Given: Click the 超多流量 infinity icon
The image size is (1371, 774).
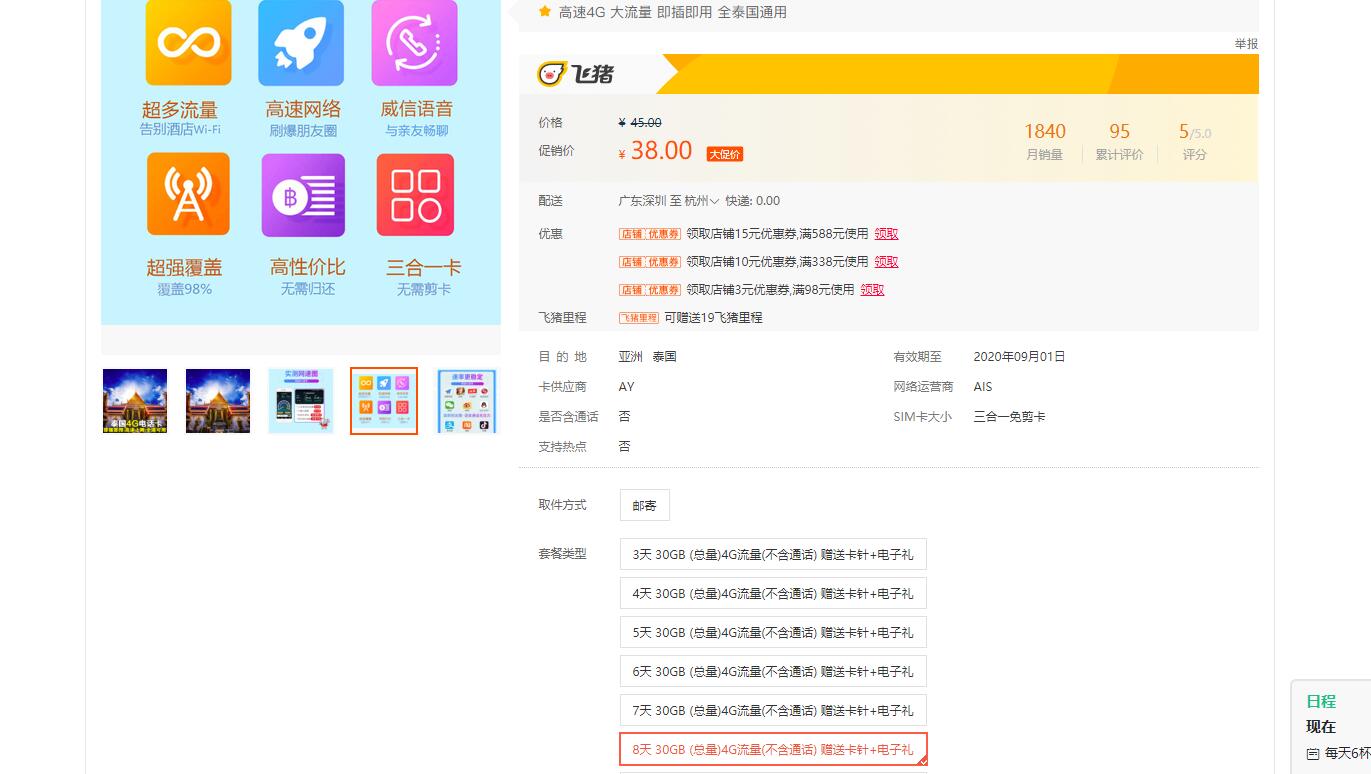Looking at the screenshot, I should tap(187, 42).
